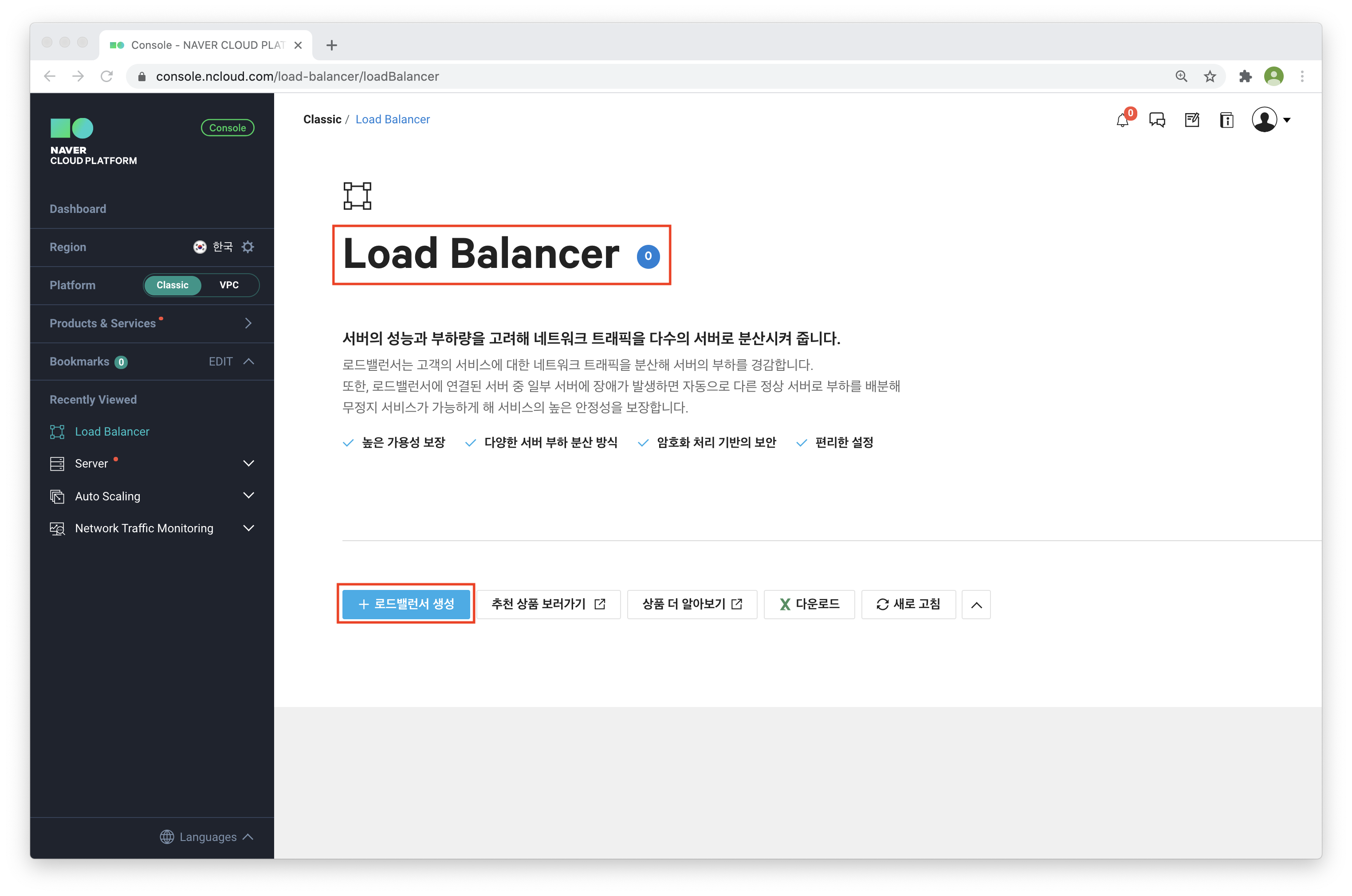Viewport: 1352px width, 896px height.
Task: Click the Region settings gear icon
Action: pos(248,247)
